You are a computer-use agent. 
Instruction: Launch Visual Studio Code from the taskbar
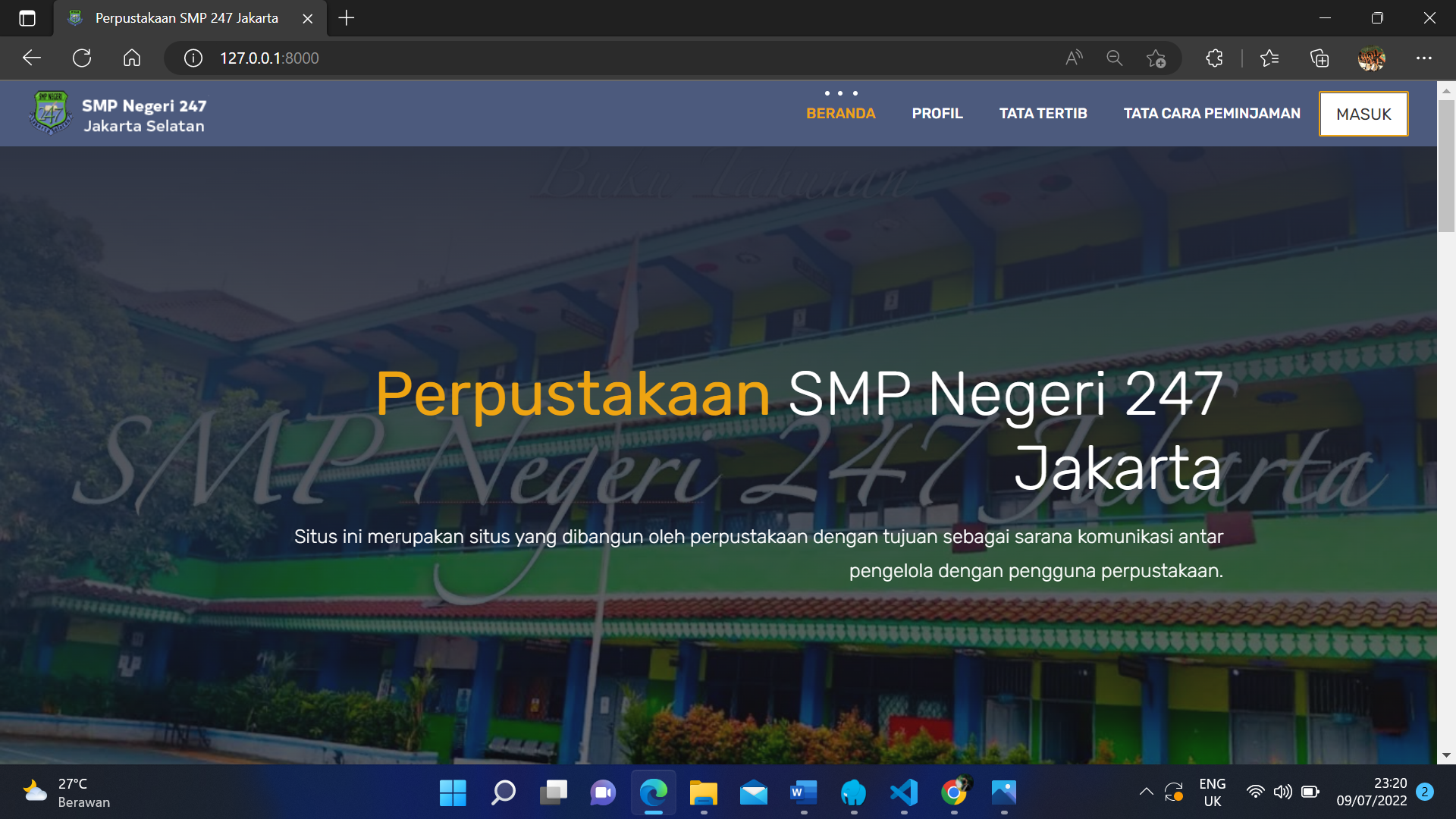pyautogui.click(x=903, y=794)
